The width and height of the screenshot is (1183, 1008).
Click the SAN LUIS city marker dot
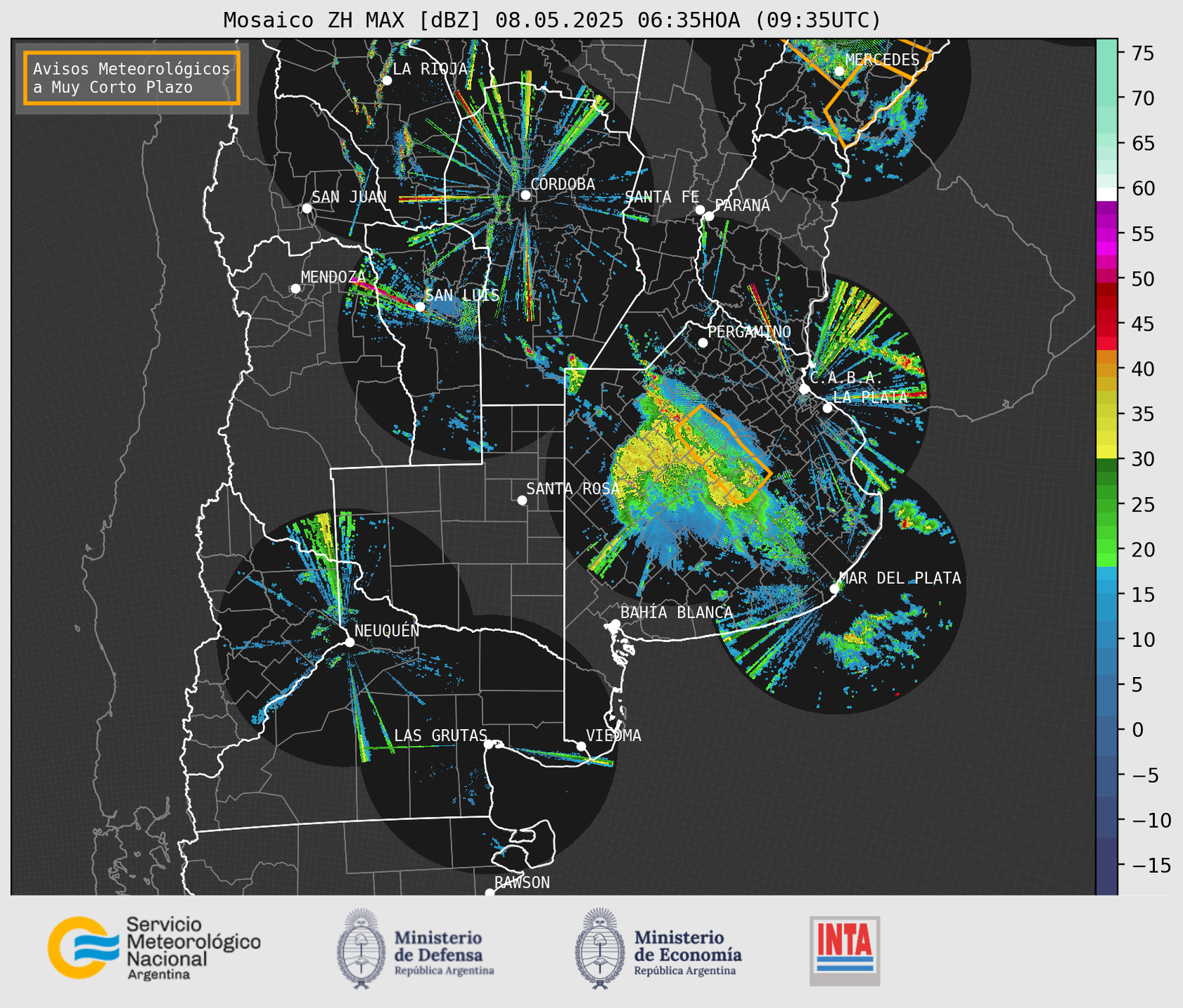pos(419,306)
